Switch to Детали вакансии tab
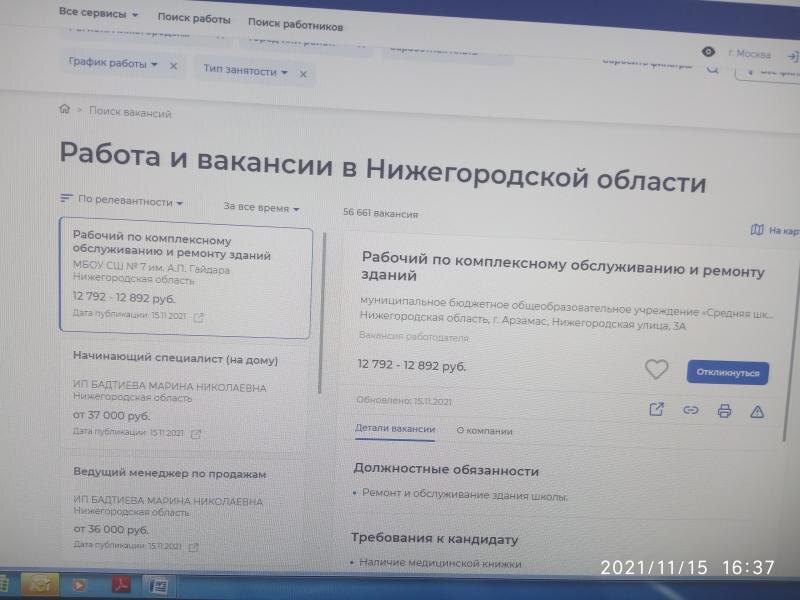The height and width of the screenshot is (600, 800). 395,429
